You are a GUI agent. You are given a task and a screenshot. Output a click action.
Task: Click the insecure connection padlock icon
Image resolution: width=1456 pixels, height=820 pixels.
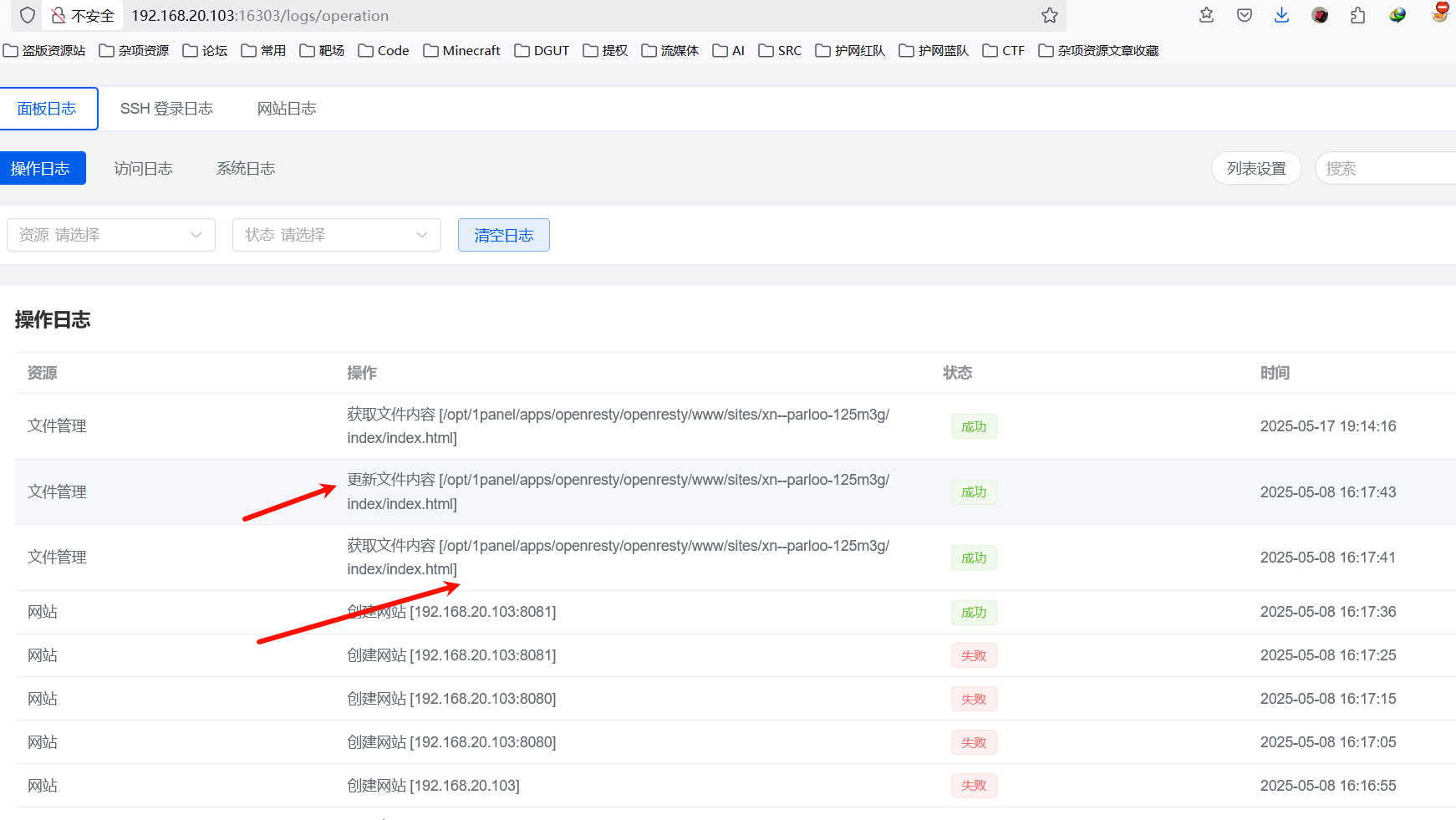point(59,16)
